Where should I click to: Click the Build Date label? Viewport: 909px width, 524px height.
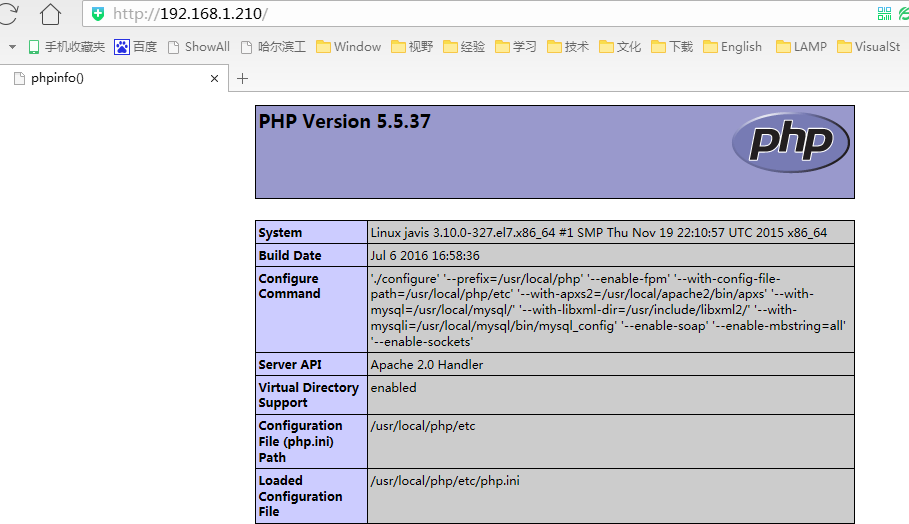(290, 256)
